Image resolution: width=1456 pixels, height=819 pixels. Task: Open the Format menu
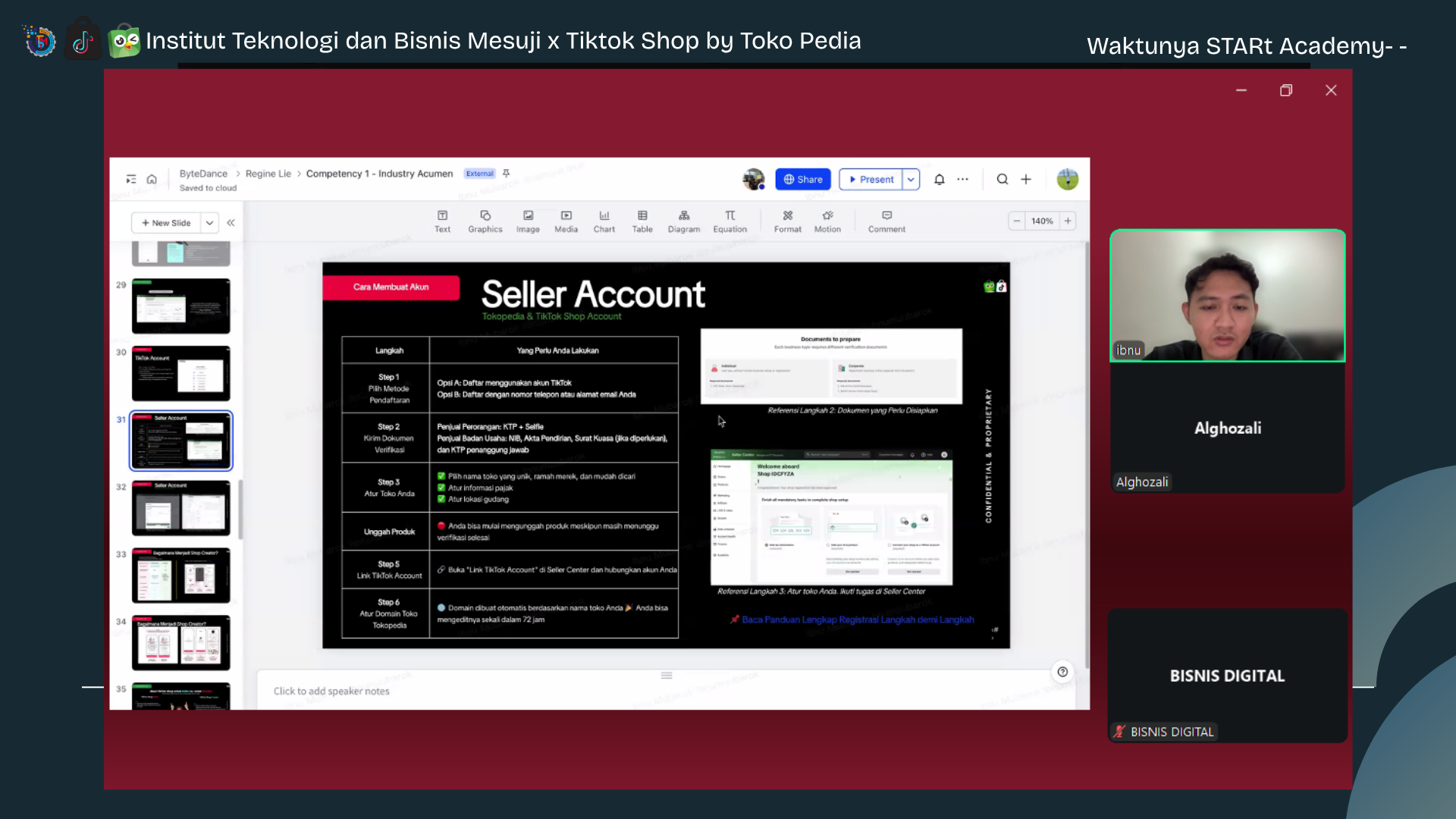[787, 221]
